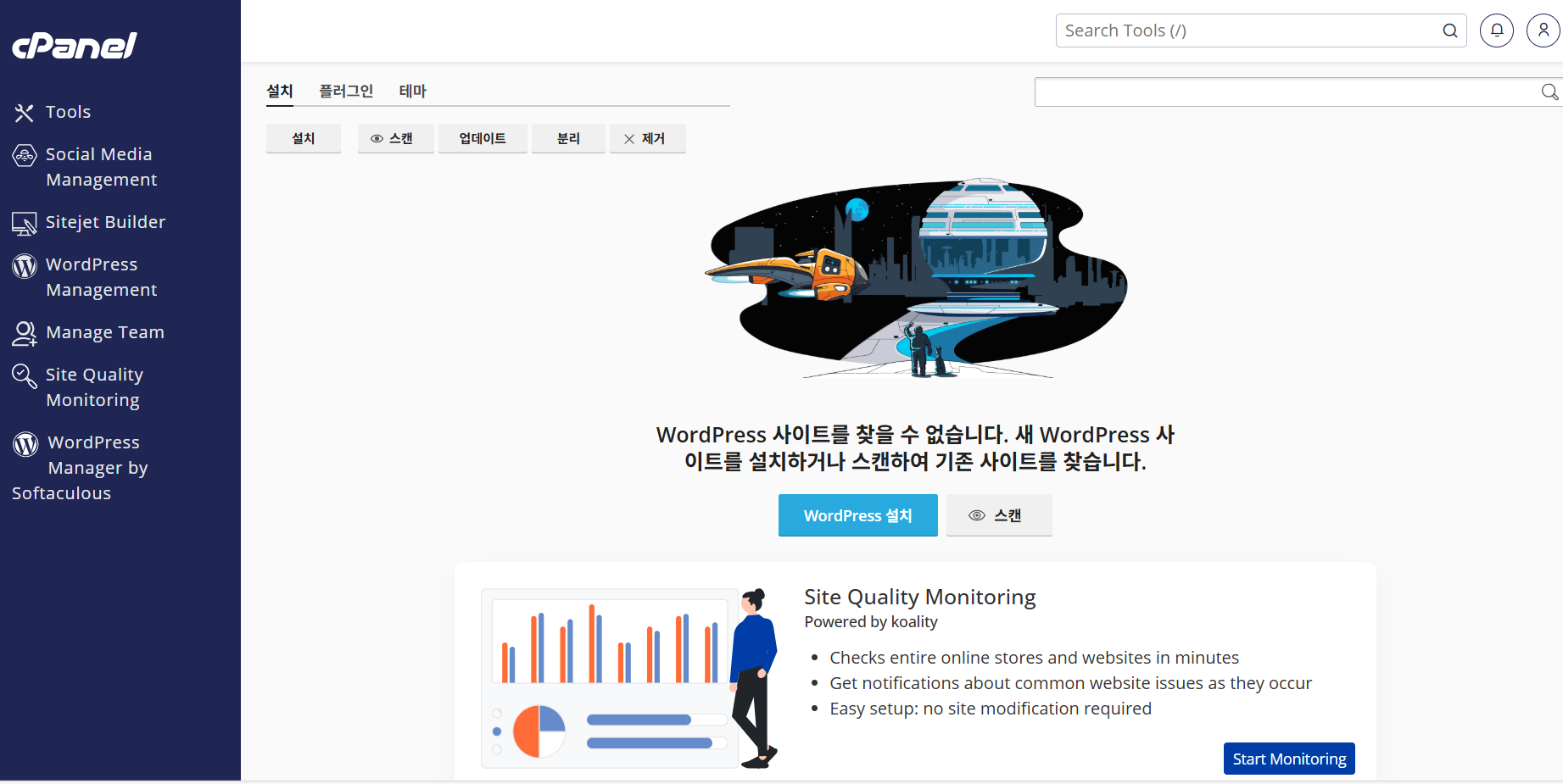
Task: Click the search icon in the WordPress filter field
Action: (x=1549, y=92)
